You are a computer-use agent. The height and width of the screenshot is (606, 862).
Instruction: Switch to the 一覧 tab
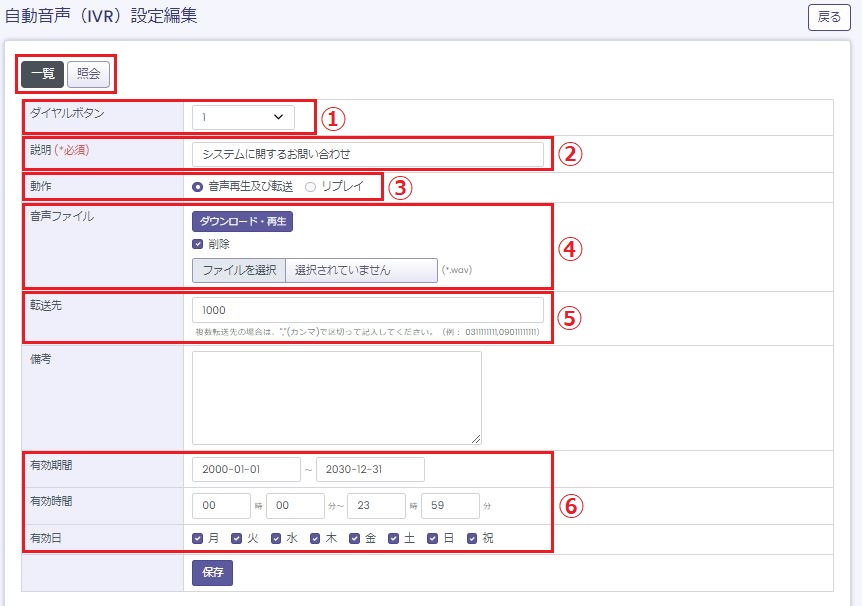coord(43,74)
